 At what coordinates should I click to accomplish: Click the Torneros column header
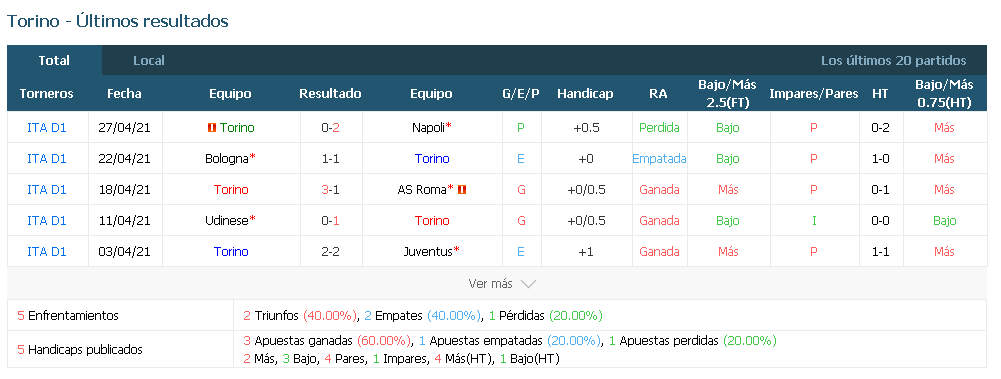click(x=47, y=94)
